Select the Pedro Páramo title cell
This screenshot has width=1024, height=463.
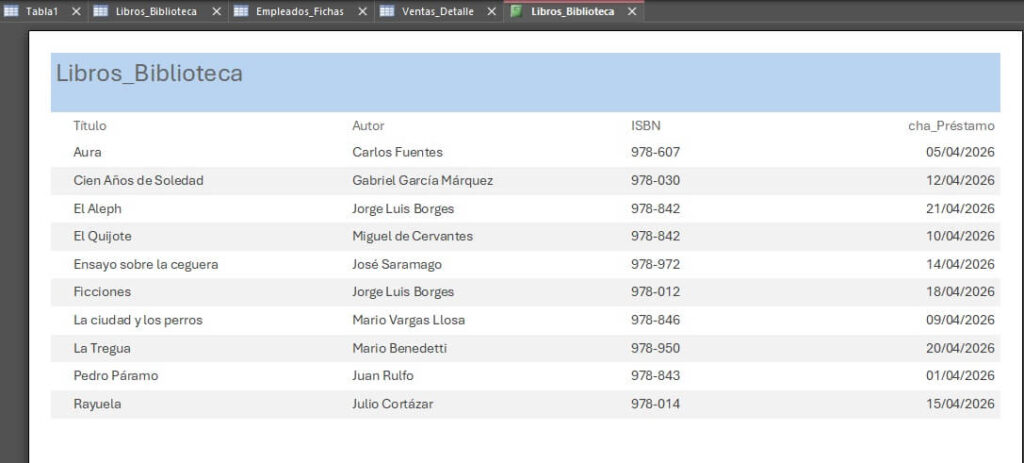click(x=116, y=375)
